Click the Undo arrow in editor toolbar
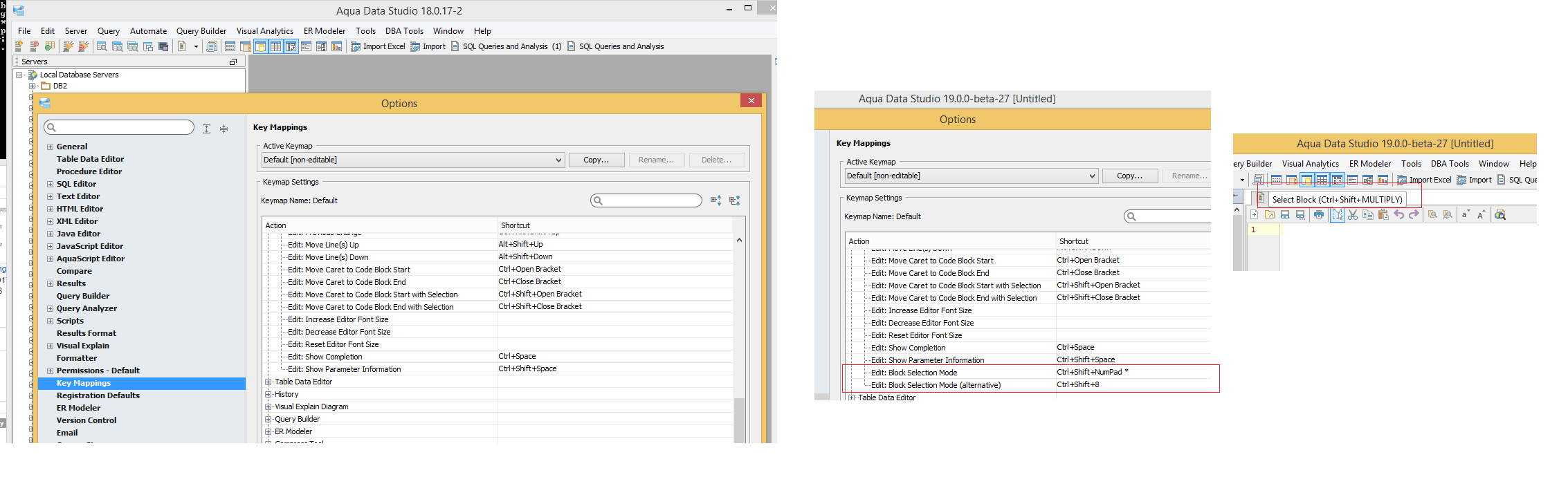This screenshot has height=477, width=1568. (1399, 214)
